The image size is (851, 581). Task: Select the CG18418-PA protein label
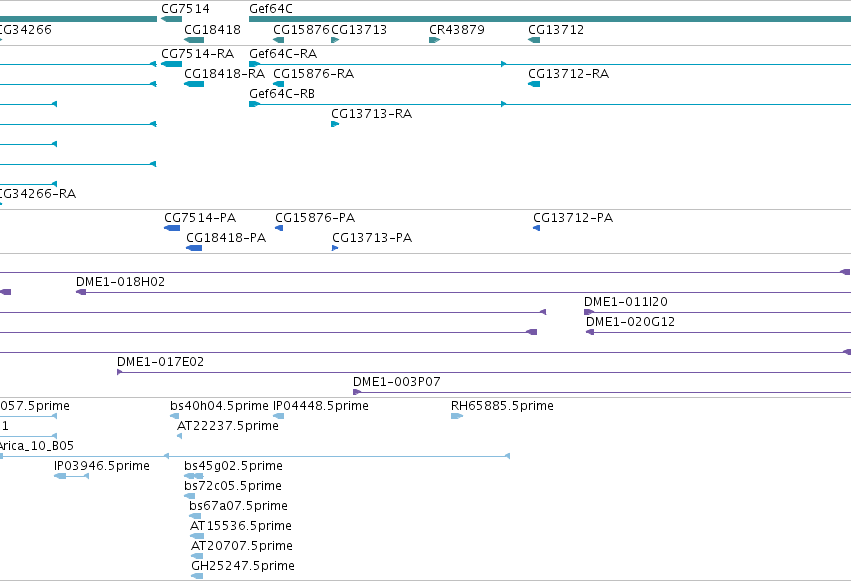[226, 238]
